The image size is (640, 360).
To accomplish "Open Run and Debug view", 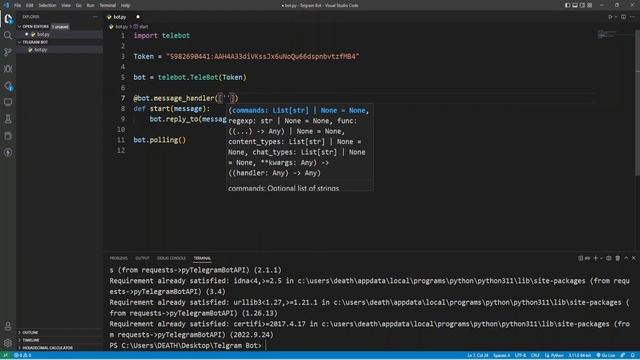I will point(8,69).
